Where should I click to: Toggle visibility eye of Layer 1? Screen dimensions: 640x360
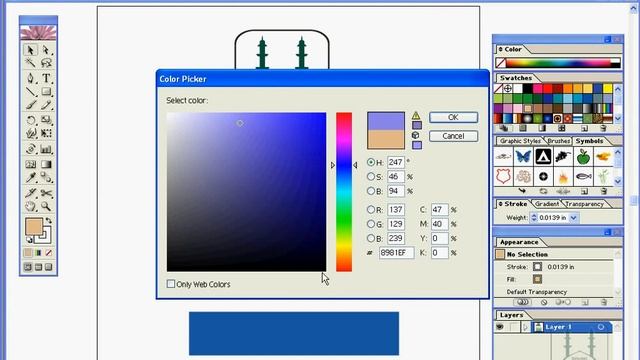[500, 327]
